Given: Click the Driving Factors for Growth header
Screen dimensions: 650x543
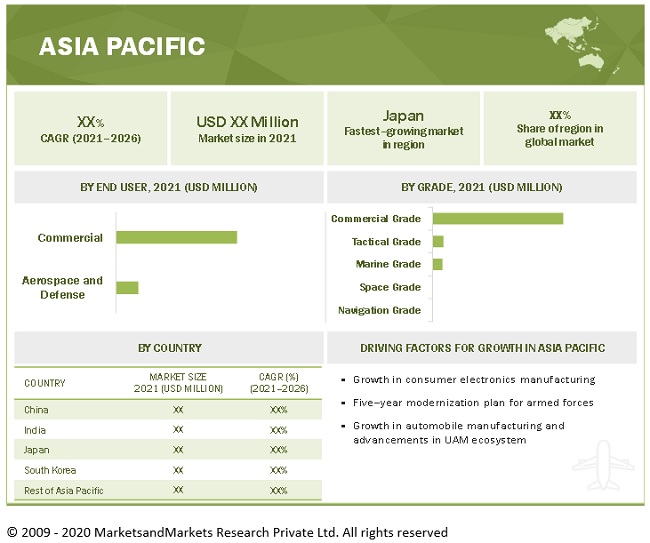Looking at the screenshot, I should pyautogui.click(x=481, y=348).
